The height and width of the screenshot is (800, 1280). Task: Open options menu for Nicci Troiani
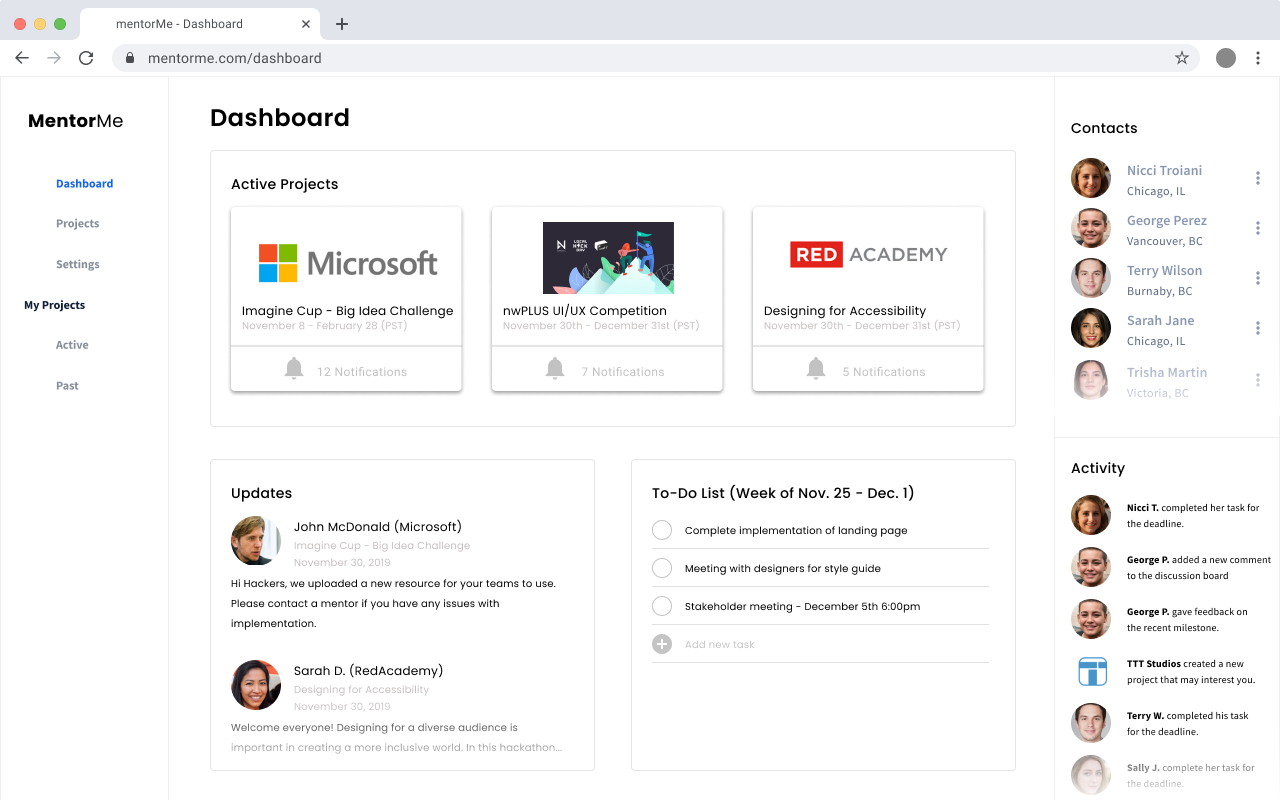pyautogui.click(x=1258, y=178)
